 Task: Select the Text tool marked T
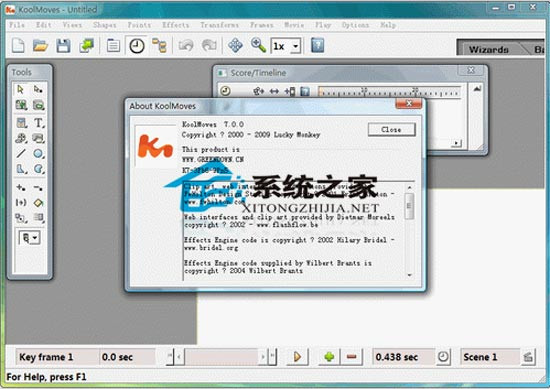[38, 123]
